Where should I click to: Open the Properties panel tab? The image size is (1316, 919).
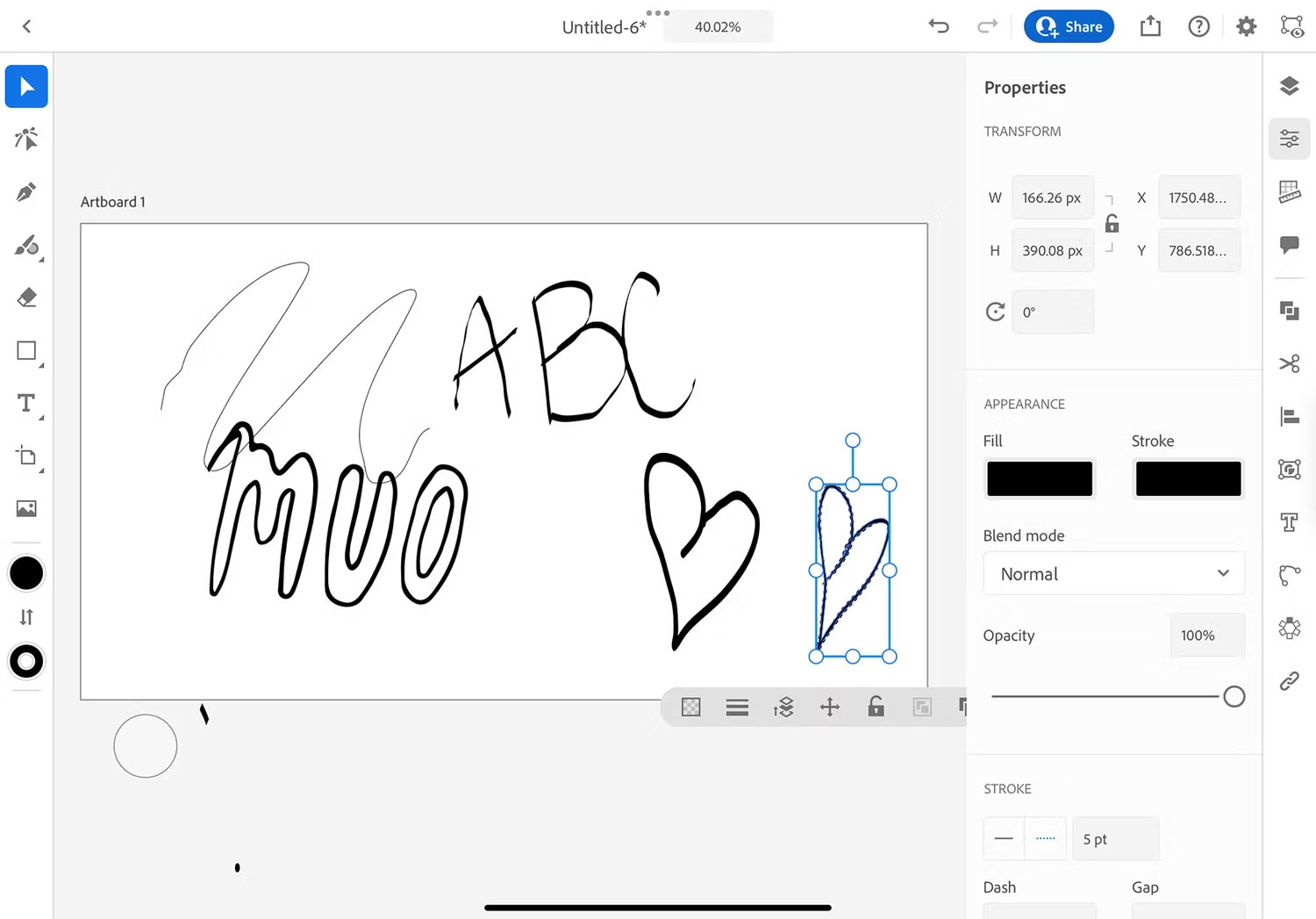click(x=1290, y=139)
